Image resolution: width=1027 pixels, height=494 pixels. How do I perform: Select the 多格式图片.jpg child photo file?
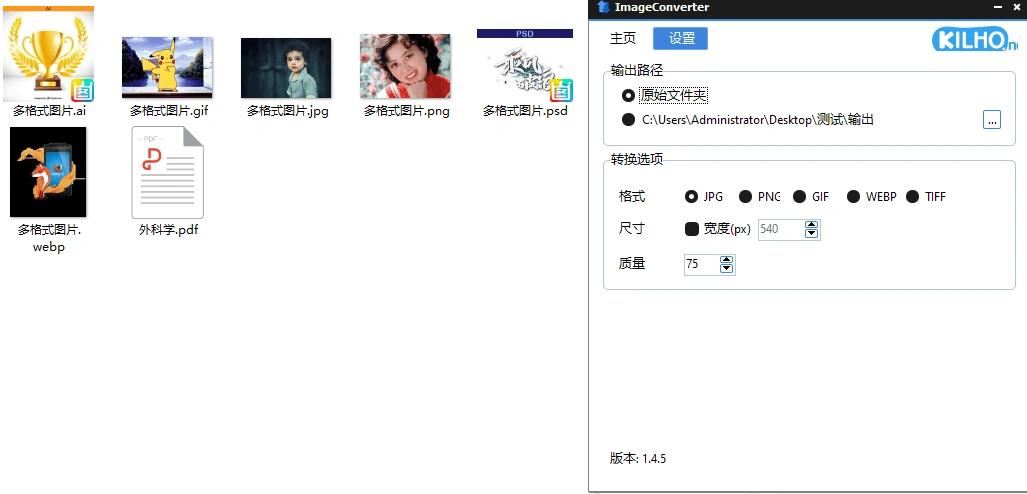286,68
